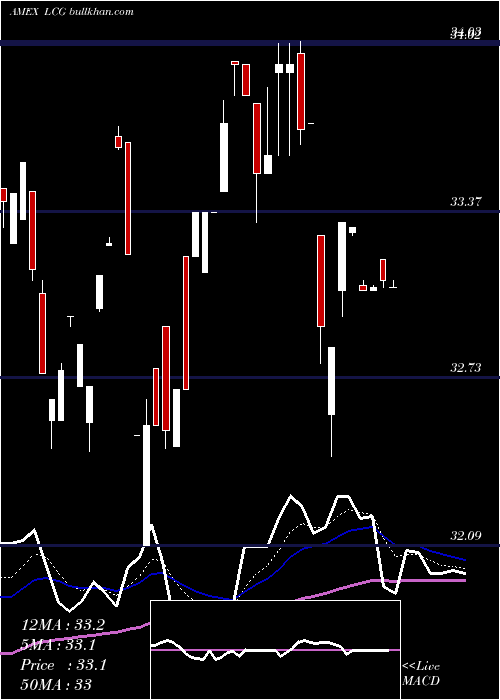Screen dimensions: 500x700
Task: Click the 12MA : 33.2 readout
Action: pyautogui.click(x=63, y=625)
